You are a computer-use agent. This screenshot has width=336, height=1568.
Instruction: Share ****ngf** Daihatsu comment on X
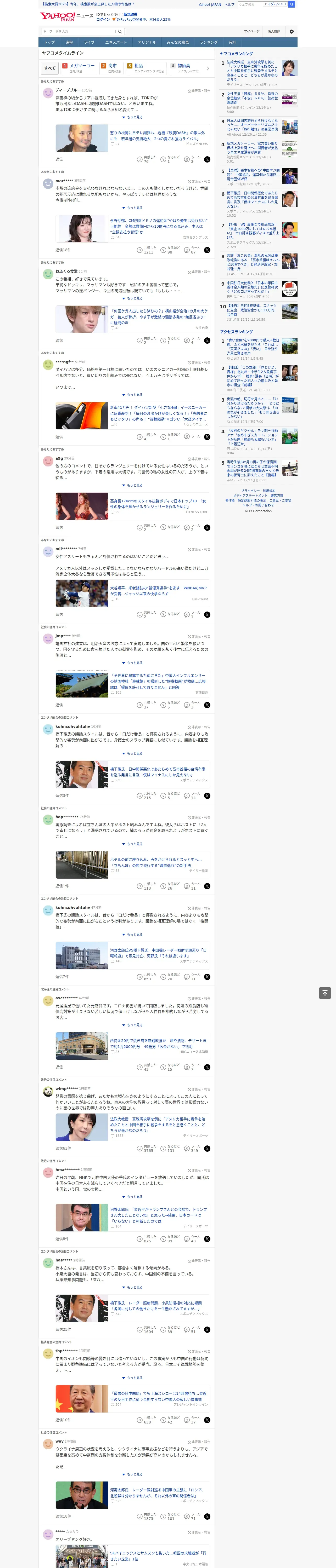tap(207, 436)
